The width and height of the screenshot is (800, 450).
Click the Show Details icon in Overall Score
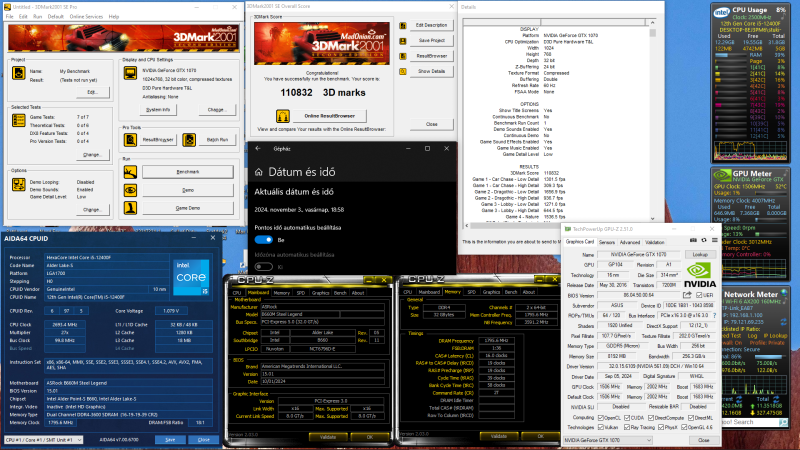coord(403,71)
